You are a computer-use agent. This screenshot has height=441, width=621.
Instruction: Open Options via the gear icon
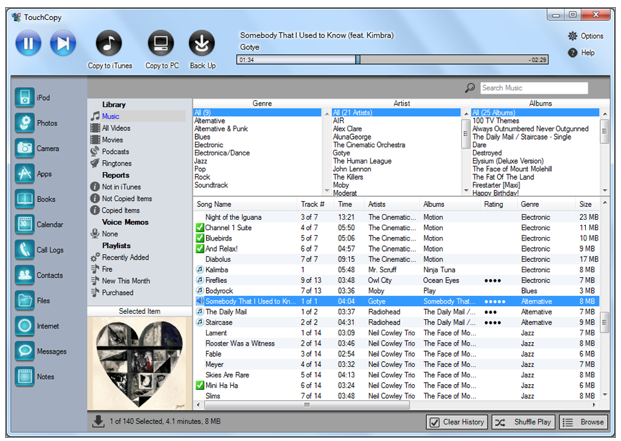[572, 36]
